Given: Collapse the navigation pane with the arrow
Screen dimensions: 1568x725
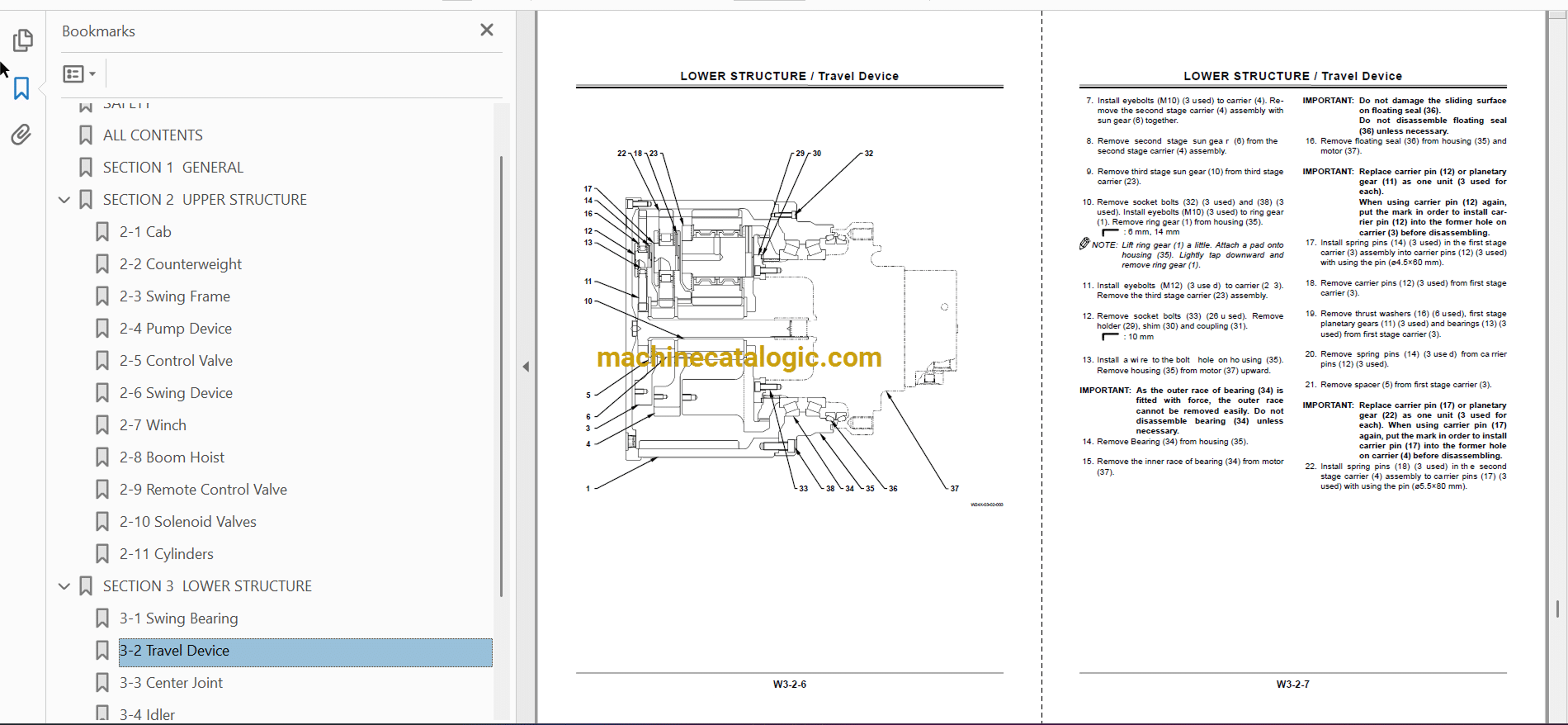Looking at the screenshot, I should [x=526, y=367].
